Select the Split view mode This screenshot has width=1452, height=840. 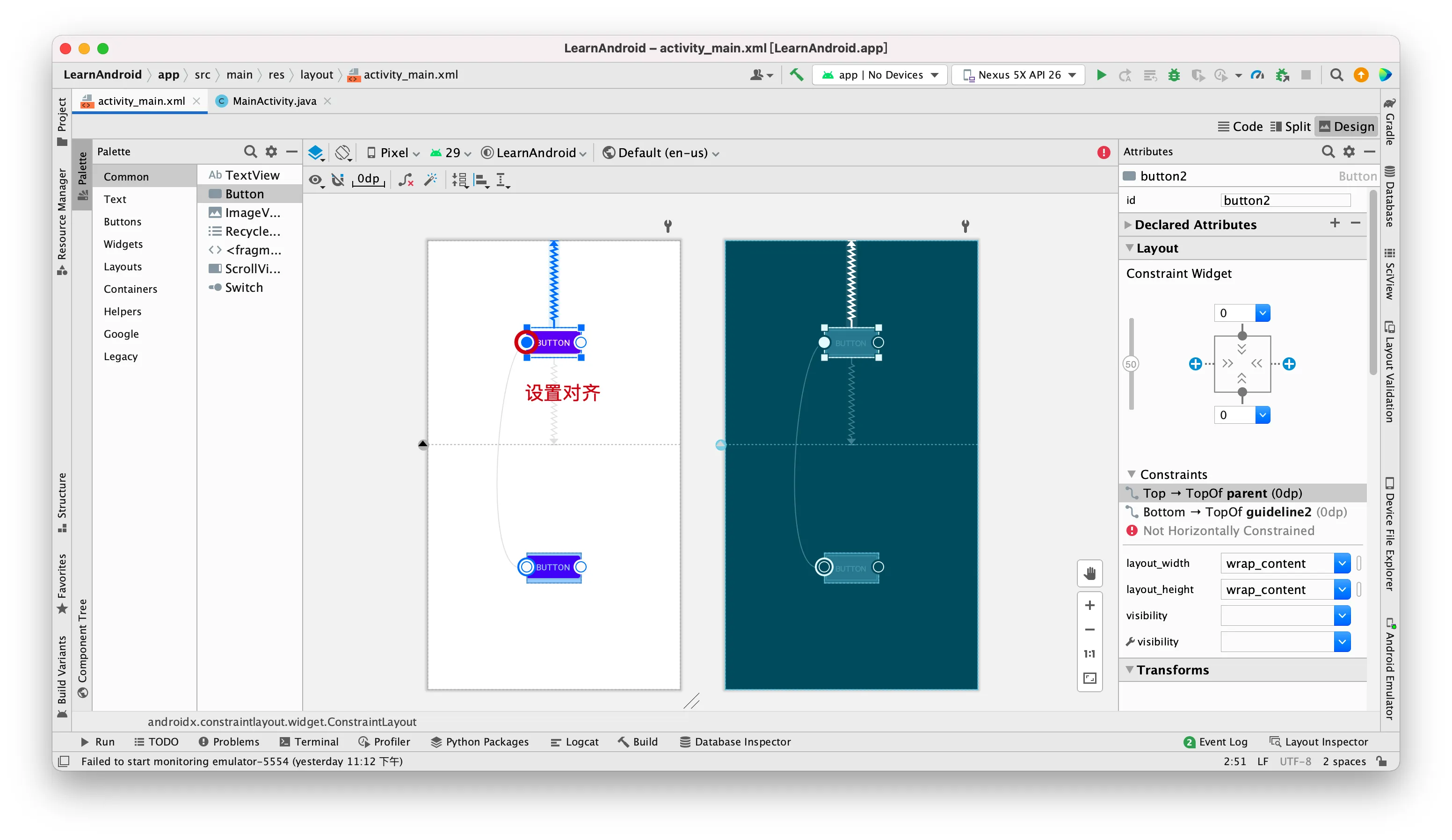tap(1291, 127)
